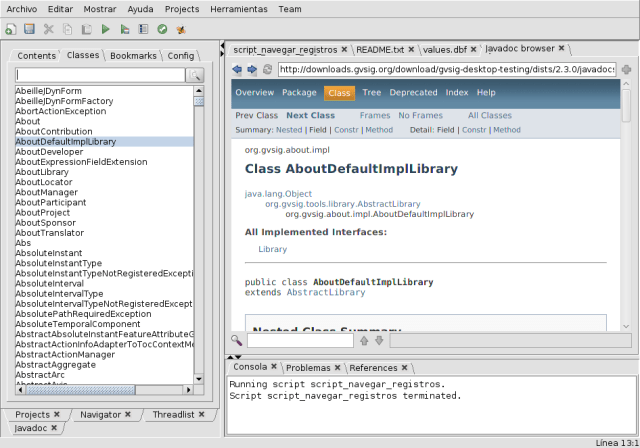Click the New script toolbar icon
640x448 pixels.
(11, 28)
